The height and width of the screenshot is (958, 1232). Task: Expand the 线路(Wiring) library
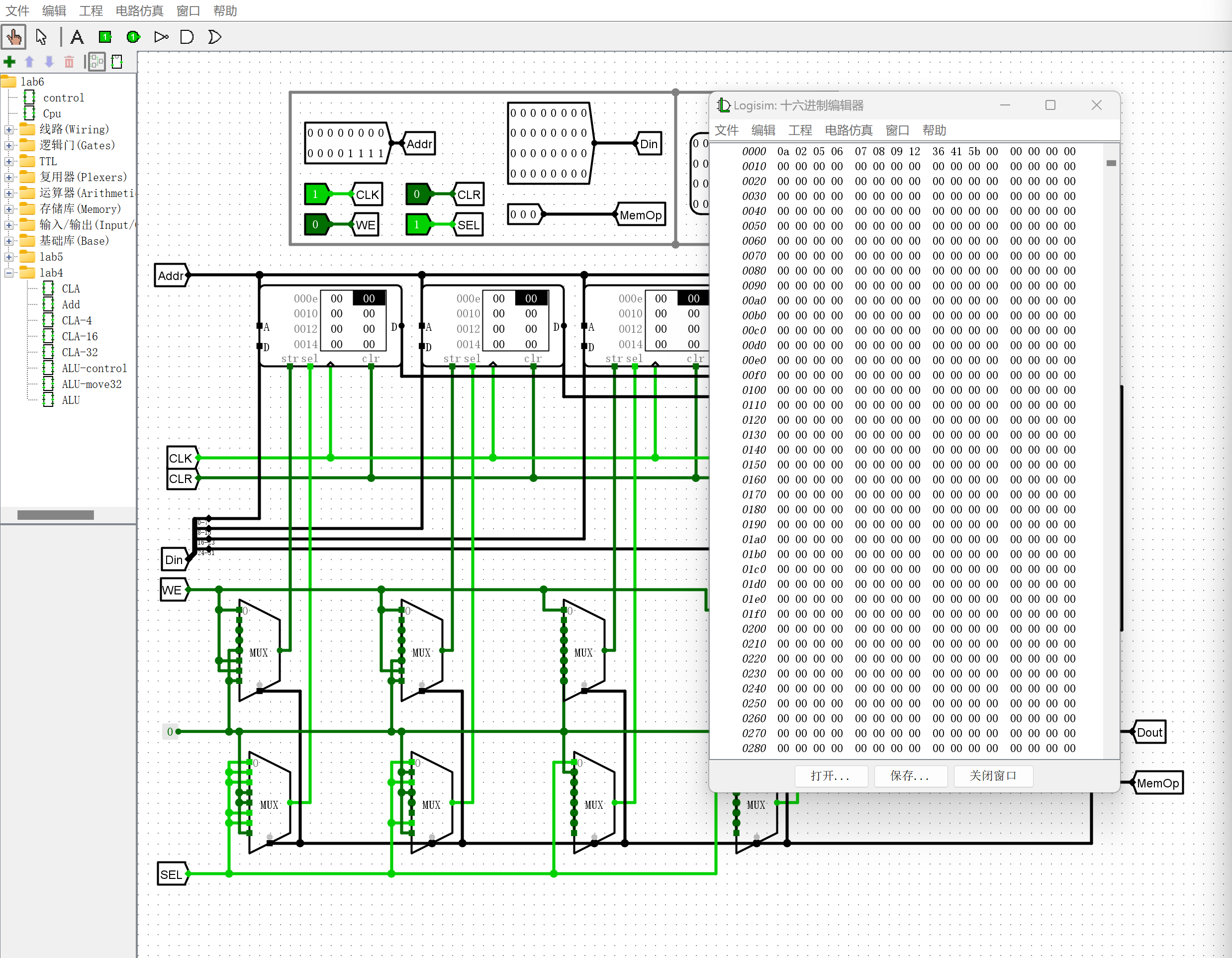coord(8,130)
